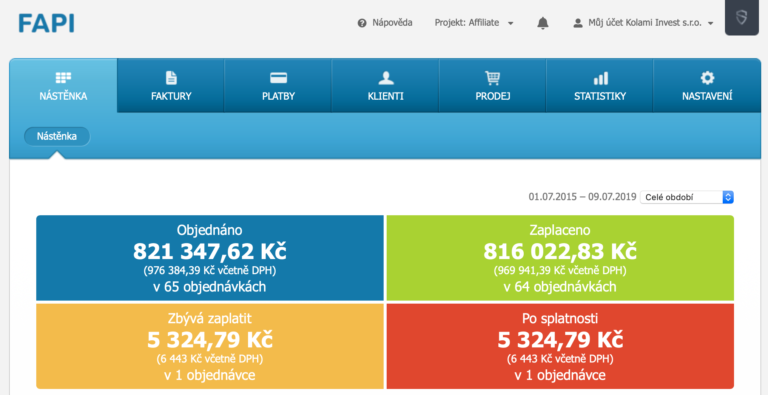Open the shield badge icon in corner
Image resolution: width=768 pixels, height=395 pixels.
click(x=742, y=17)
